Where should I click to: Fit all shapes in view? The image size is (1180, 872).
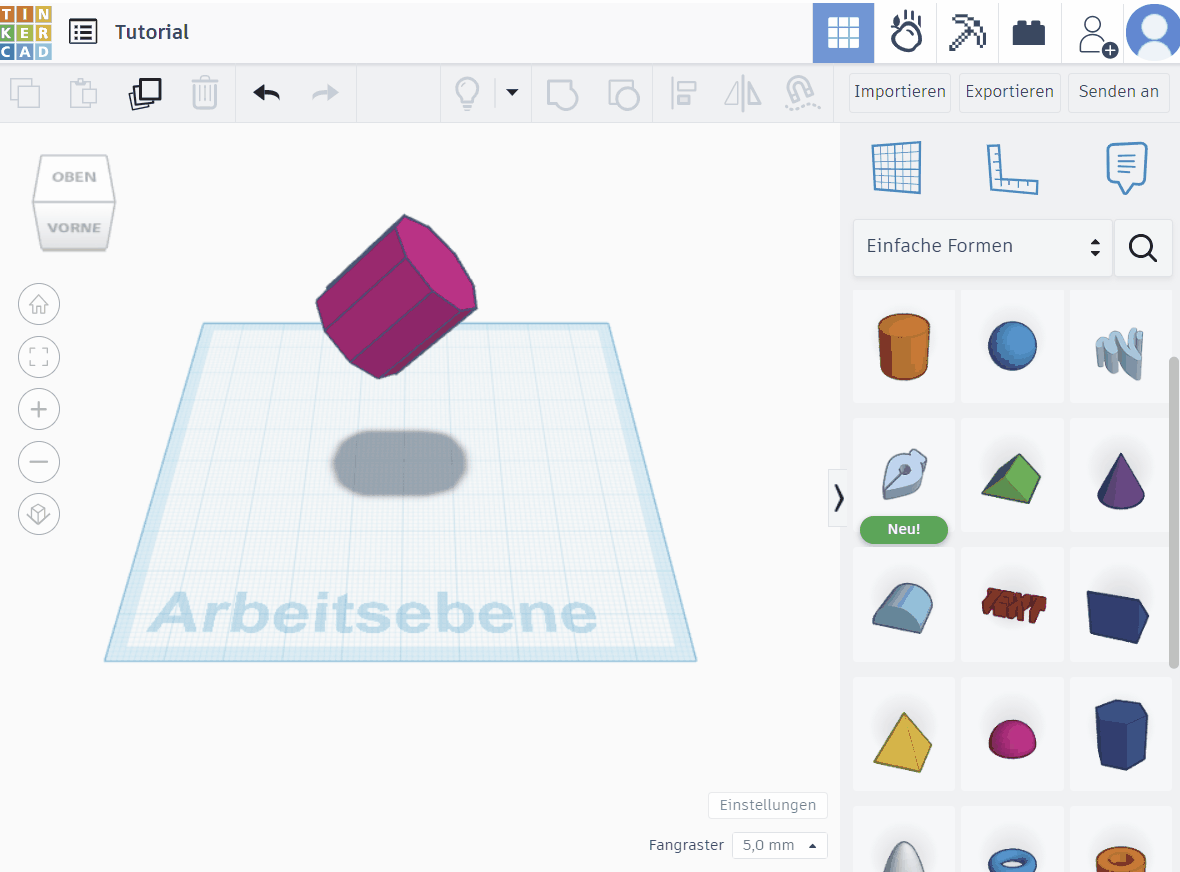coord(39,357)
